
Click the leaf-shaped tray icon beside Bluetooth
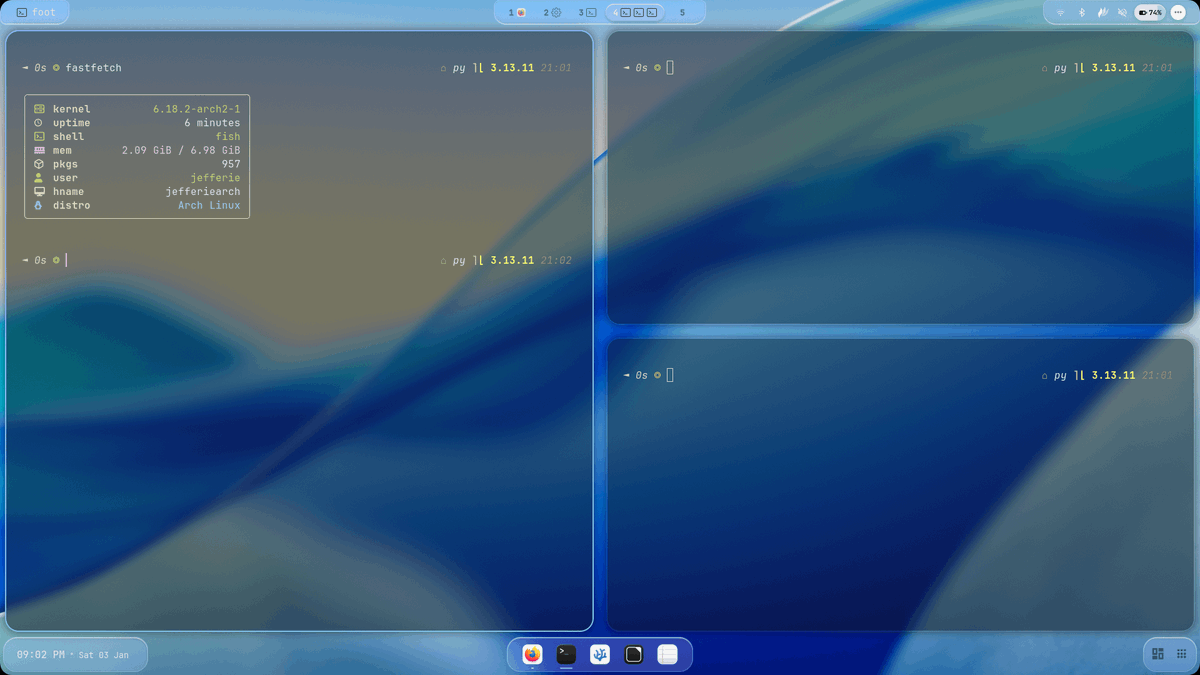click(x=1102, y=13)
